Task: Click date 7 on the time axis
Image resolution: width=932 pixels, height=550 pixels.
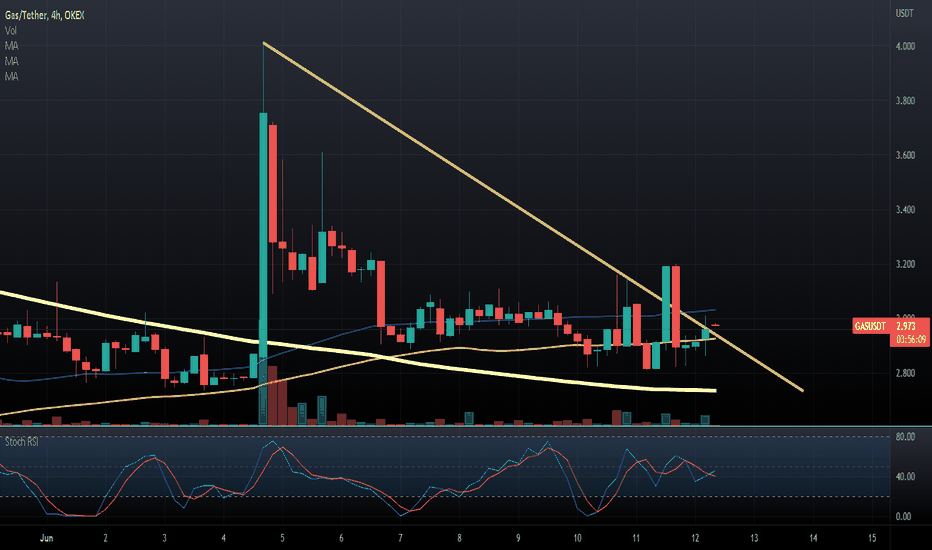Action: point(400,538)
